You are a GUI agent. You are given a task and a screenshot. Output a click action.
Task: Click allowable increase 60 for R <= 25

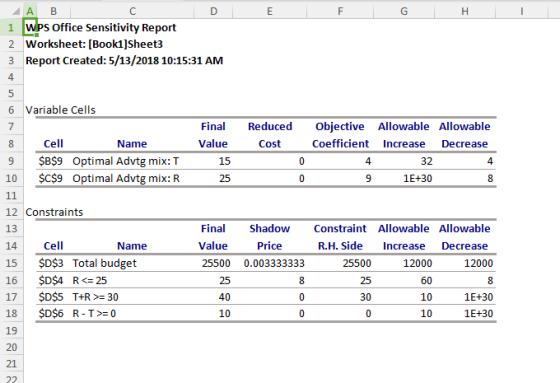(426, 280)
